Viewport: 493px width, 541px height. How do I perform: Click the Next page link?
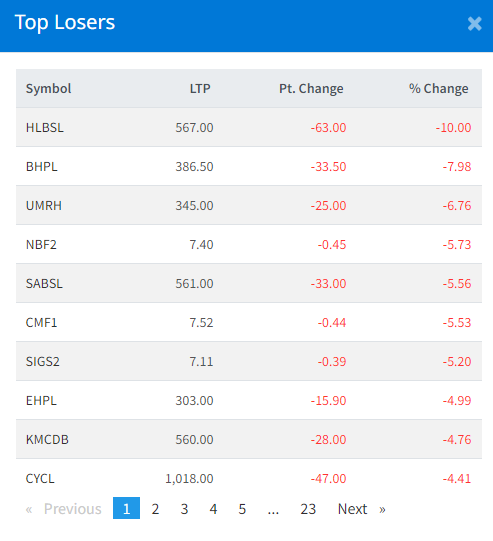361,509
